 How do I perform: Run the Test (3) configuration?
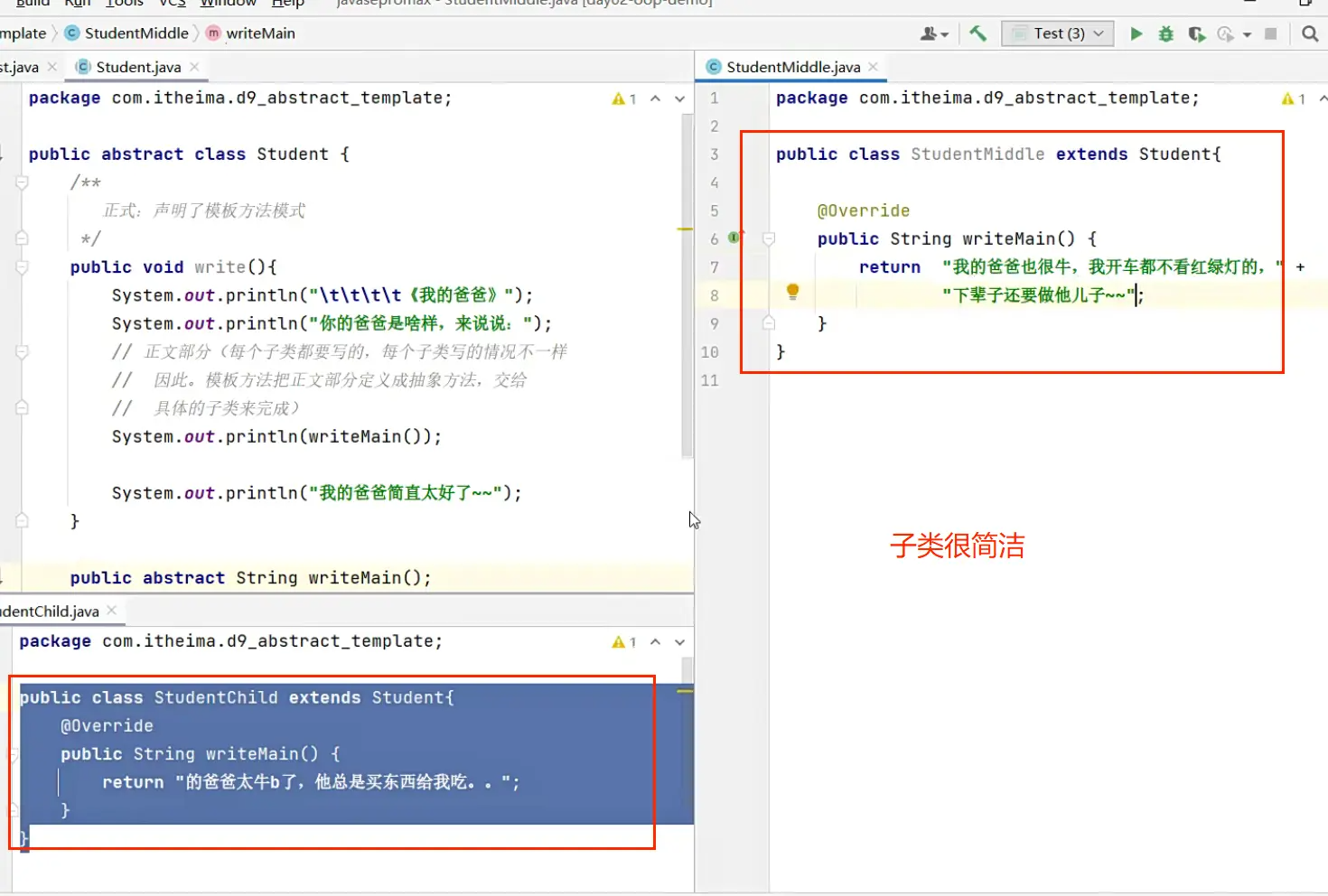(1136, 33)
